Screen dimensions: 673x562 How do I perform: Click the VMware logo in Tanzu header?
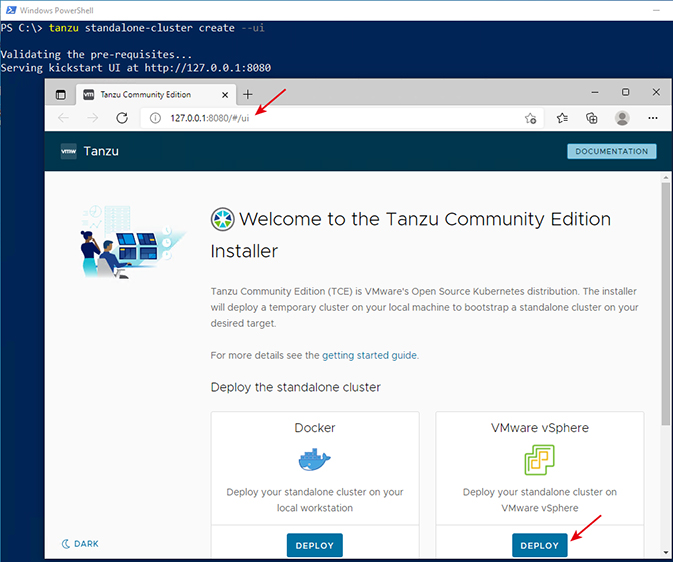[x=69, y=151]
